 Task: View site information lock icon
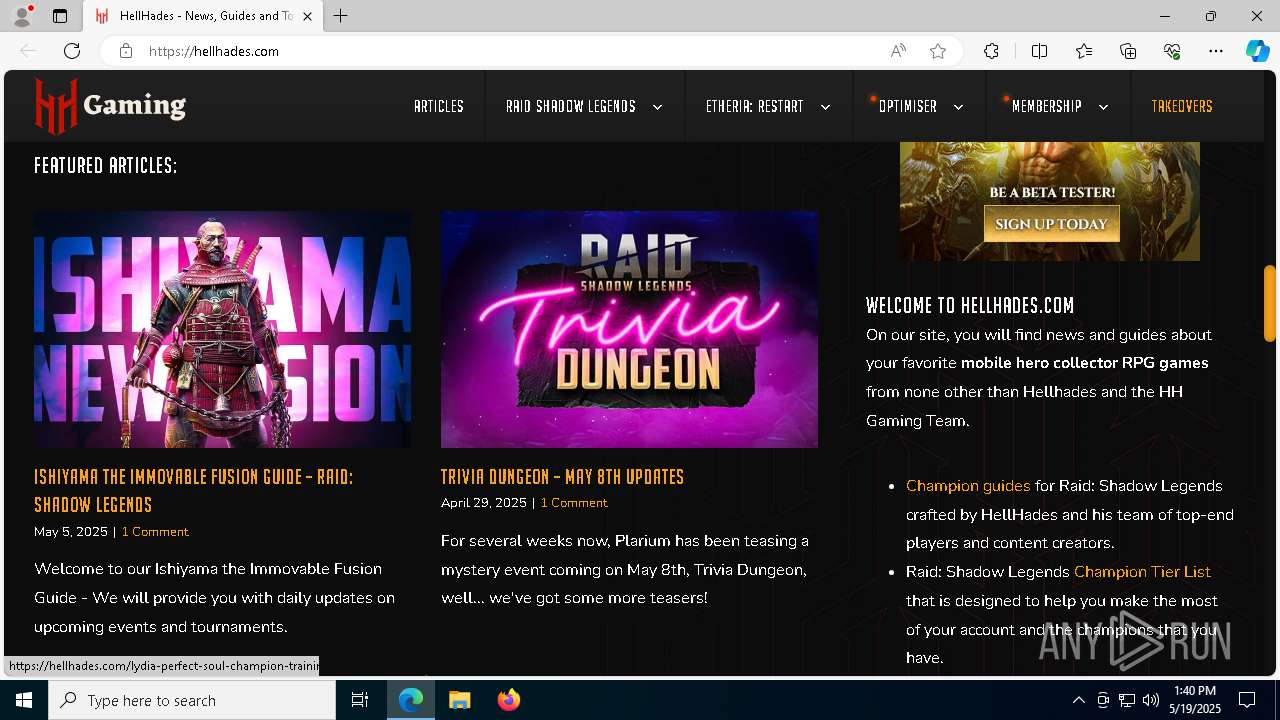click(126, 51)
